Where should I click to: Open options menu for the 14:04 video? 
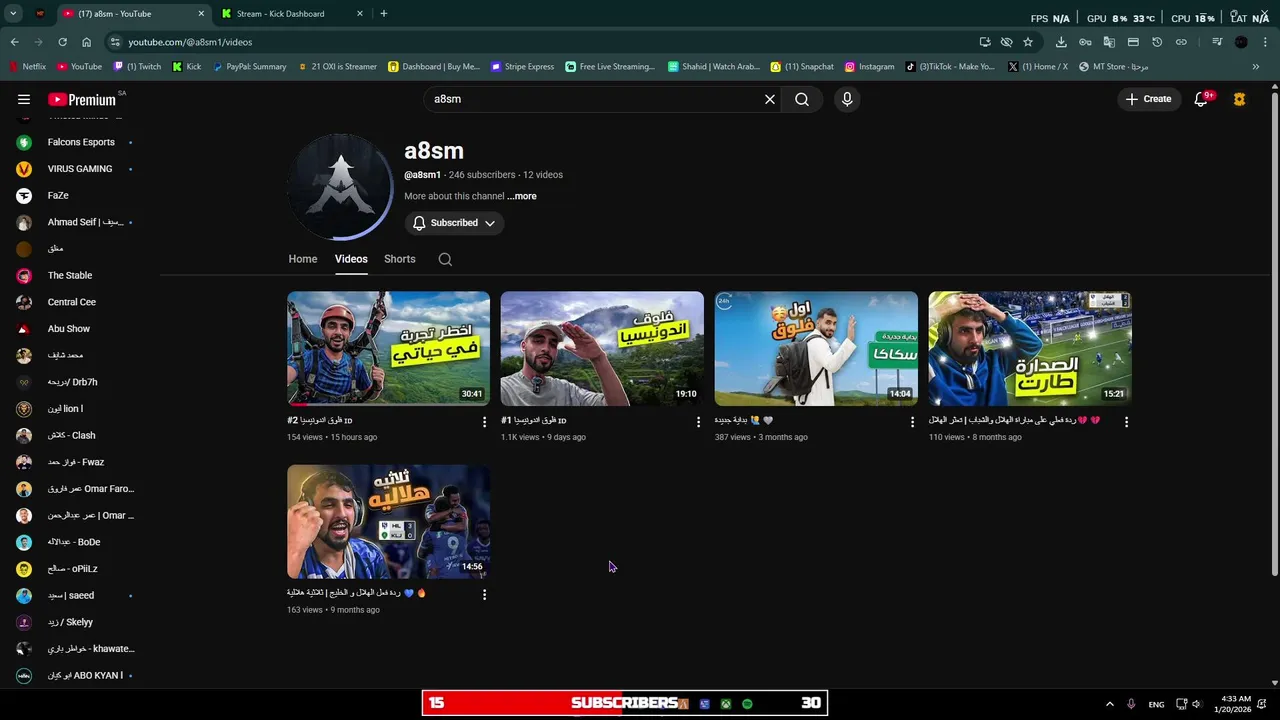tap(912, 422)
